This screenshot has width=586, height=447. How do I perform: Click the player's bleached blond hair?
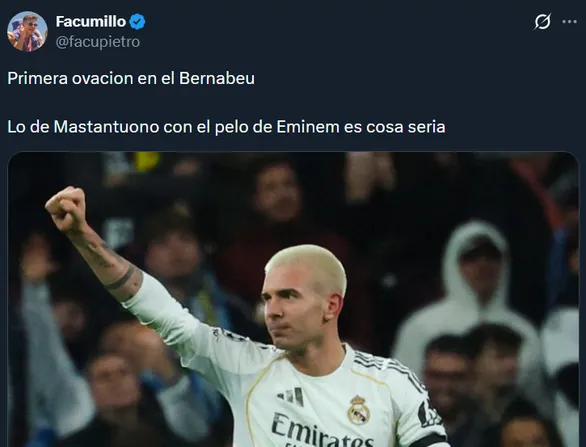click(308, 264)
